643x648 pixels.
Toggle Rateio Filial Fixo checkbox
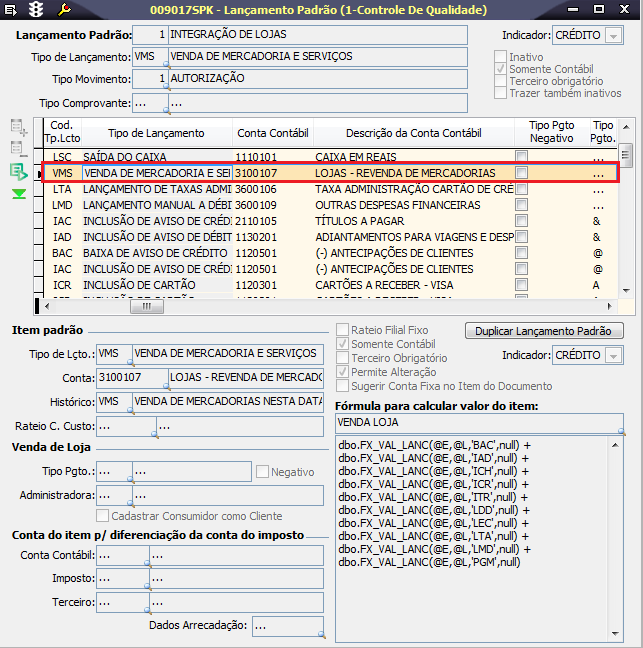pos(342,330)
